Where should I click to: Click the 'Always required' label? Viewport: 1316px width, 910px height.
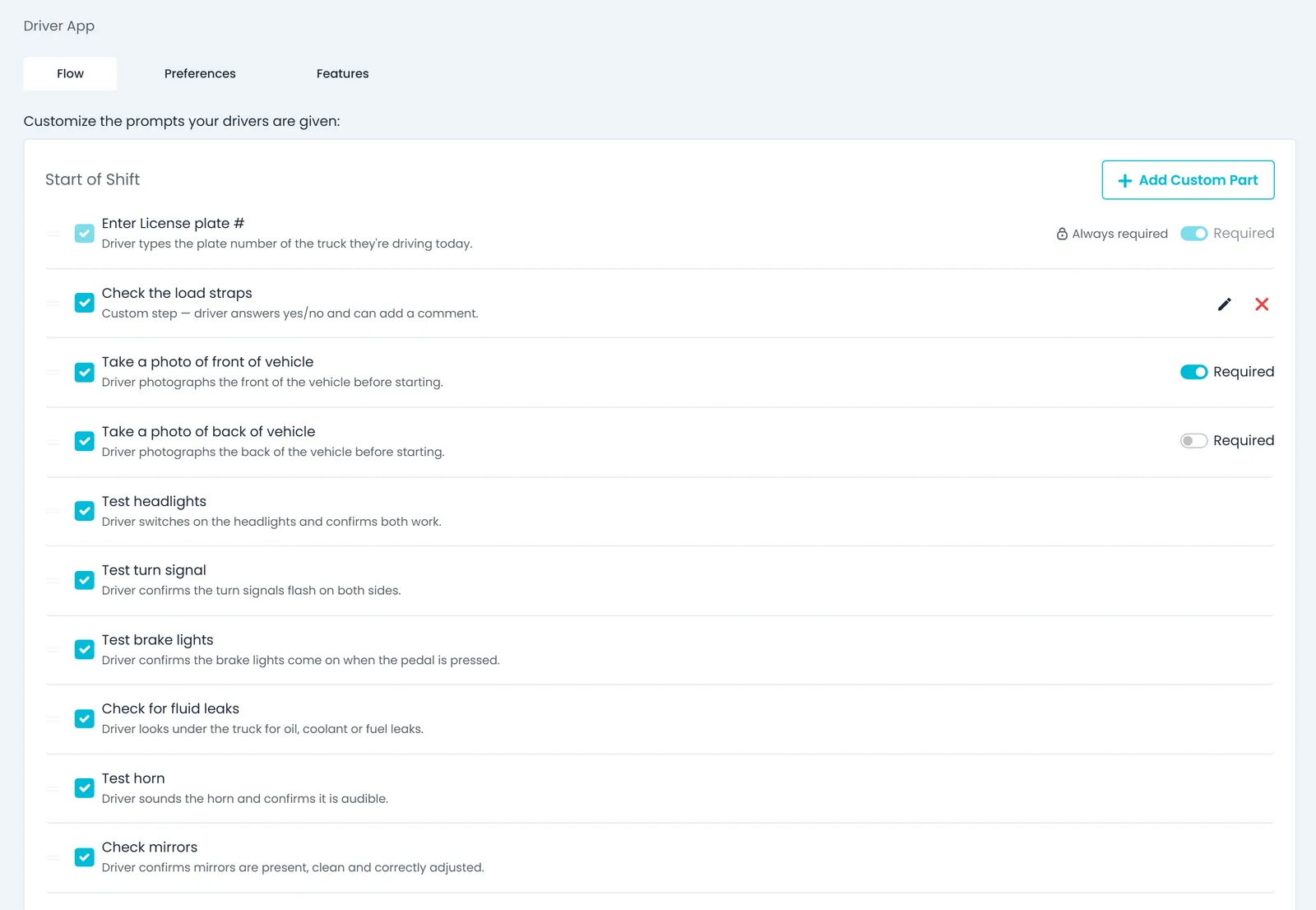[x=1119, y=234]
